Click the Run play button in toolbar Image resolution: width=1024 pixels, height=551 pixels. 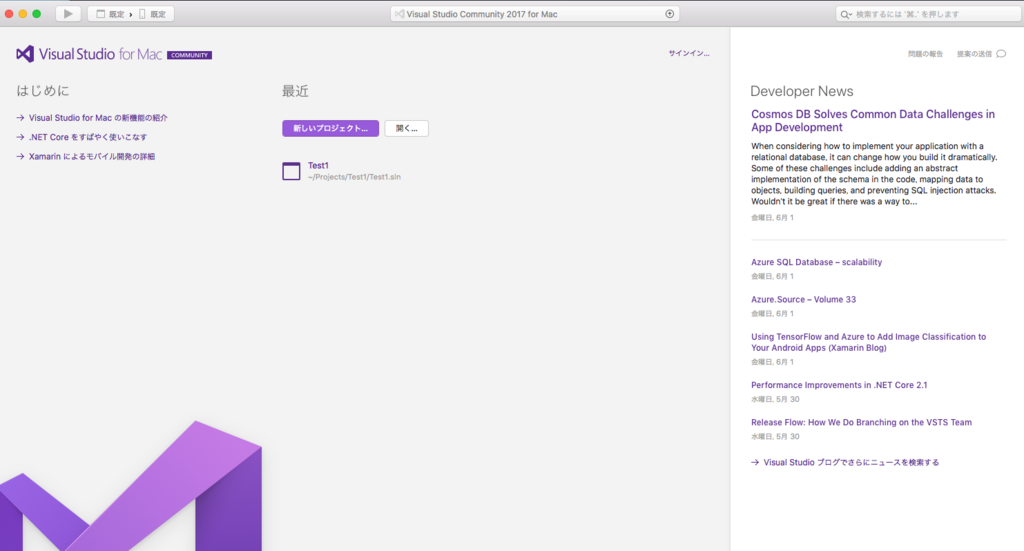click(68, 14)
